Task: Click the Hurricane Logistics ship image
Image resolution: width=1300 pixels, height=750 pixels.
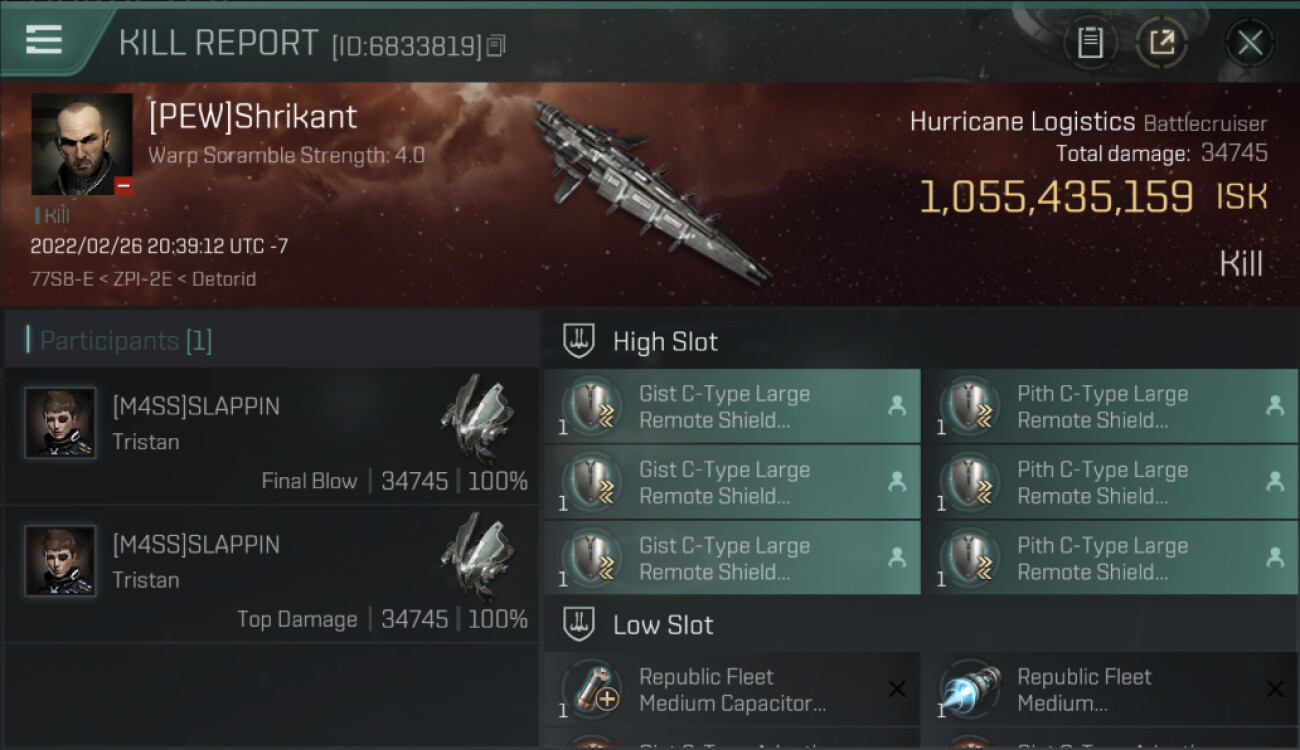Action: (650, 190)
